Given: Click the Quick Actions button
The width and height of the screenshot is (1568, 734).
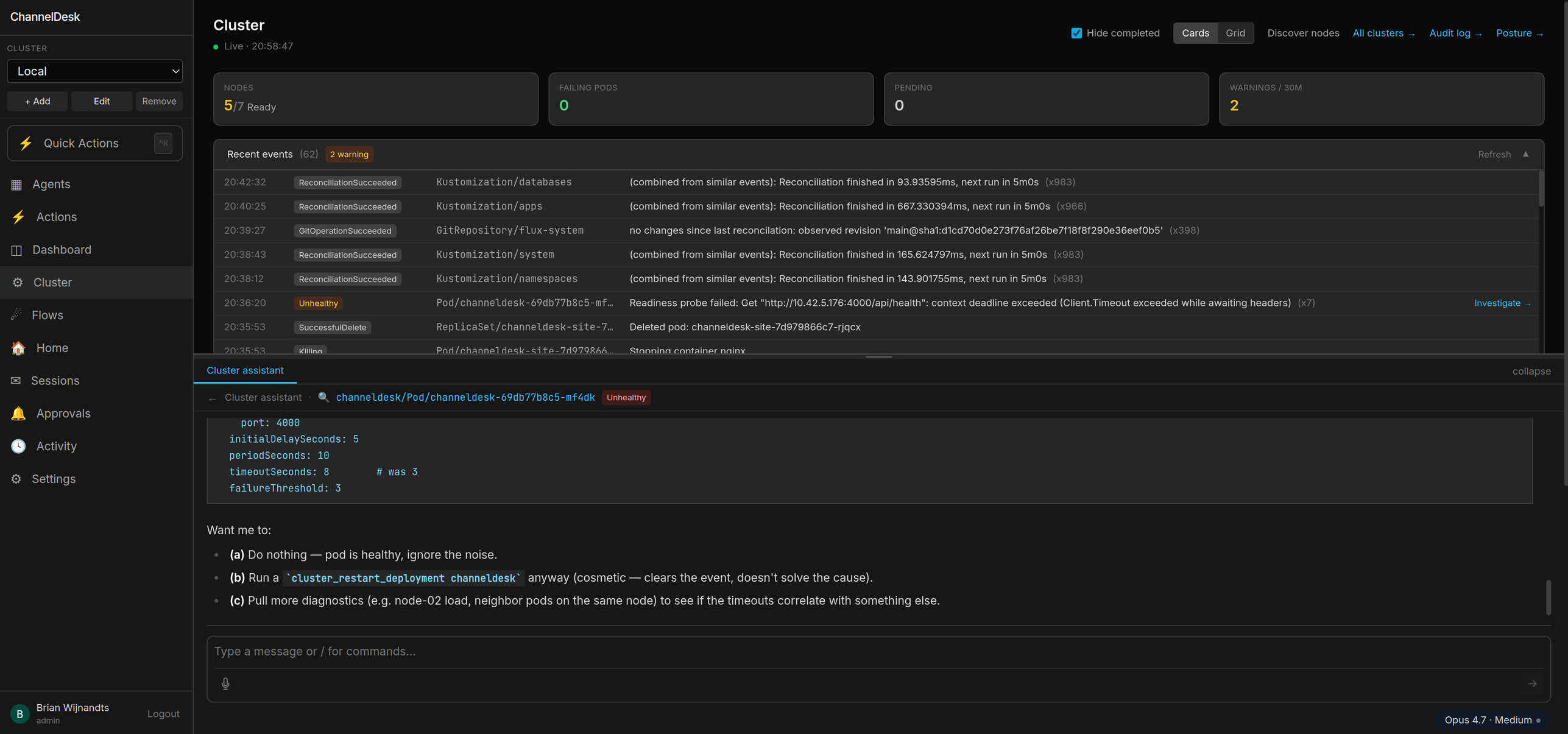Looking at the screenshot, I should click(x=95, y=143).
